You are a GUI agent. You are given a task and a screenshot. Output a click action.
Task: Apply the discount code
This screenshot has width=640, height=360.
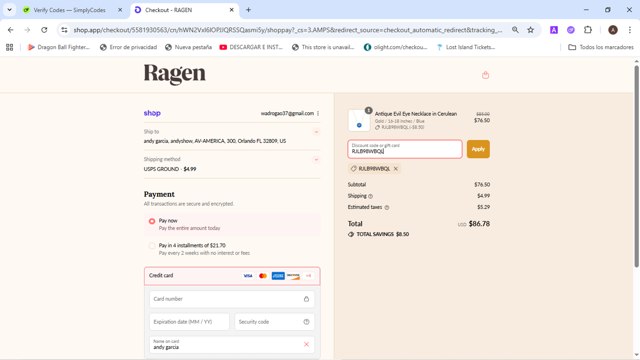coord(478,149)
